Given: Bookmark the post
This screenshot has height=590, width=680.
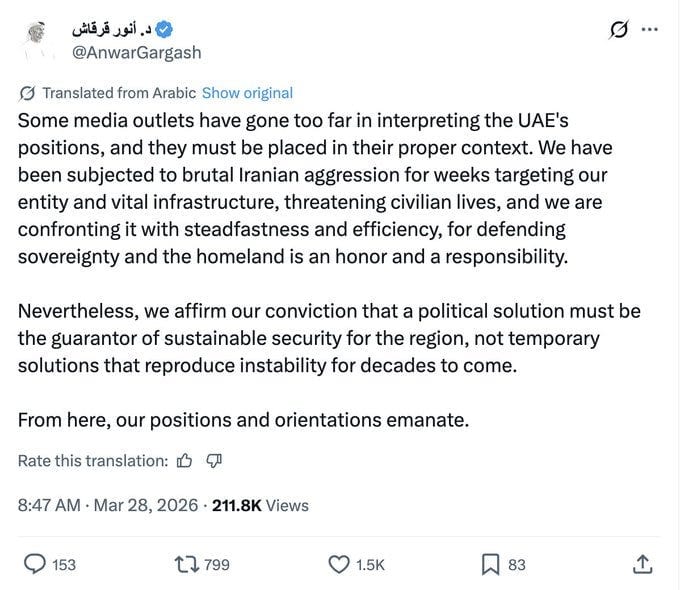Looking at the screenshot, I should 490,564.
